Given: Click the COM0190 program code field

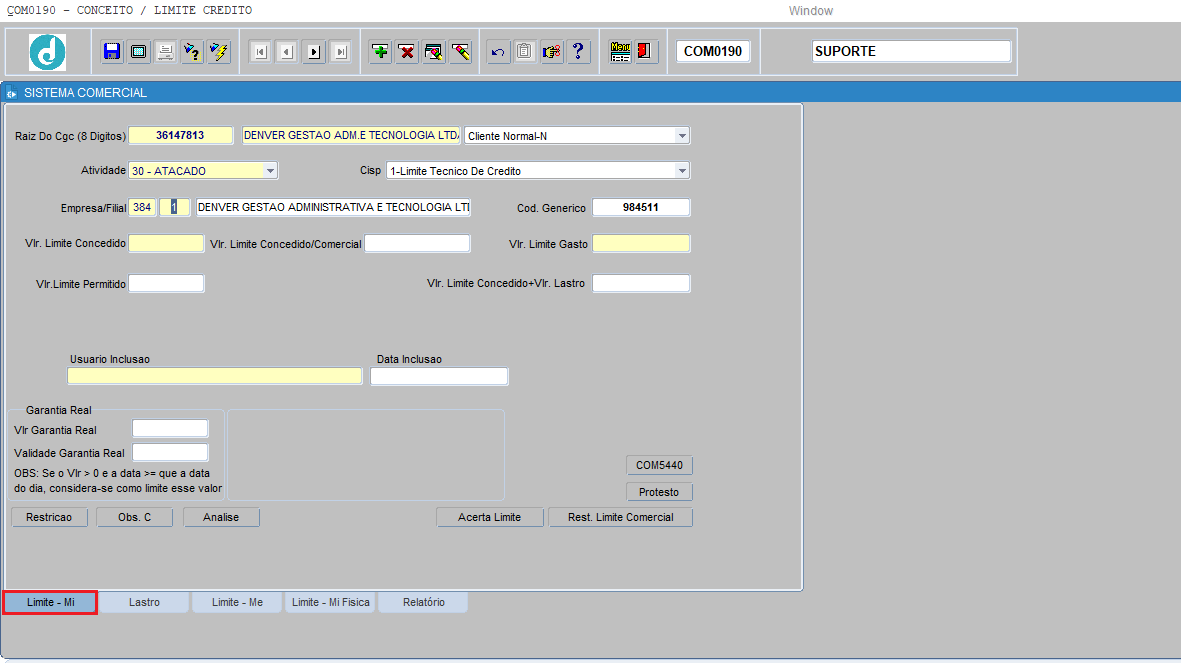Looking at the screenshot, I should coord(713,51).
